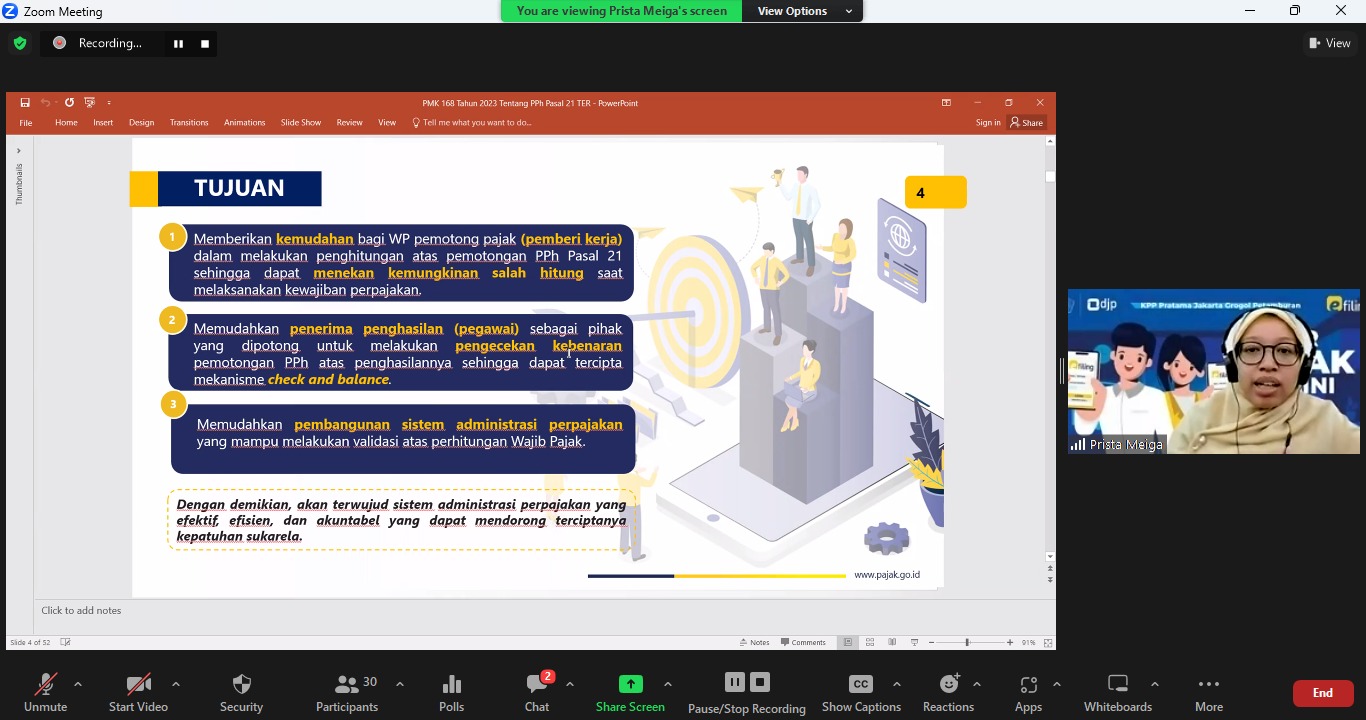Open Zoom Apps
1366x720 pixels.
(x=1028, y=692)
